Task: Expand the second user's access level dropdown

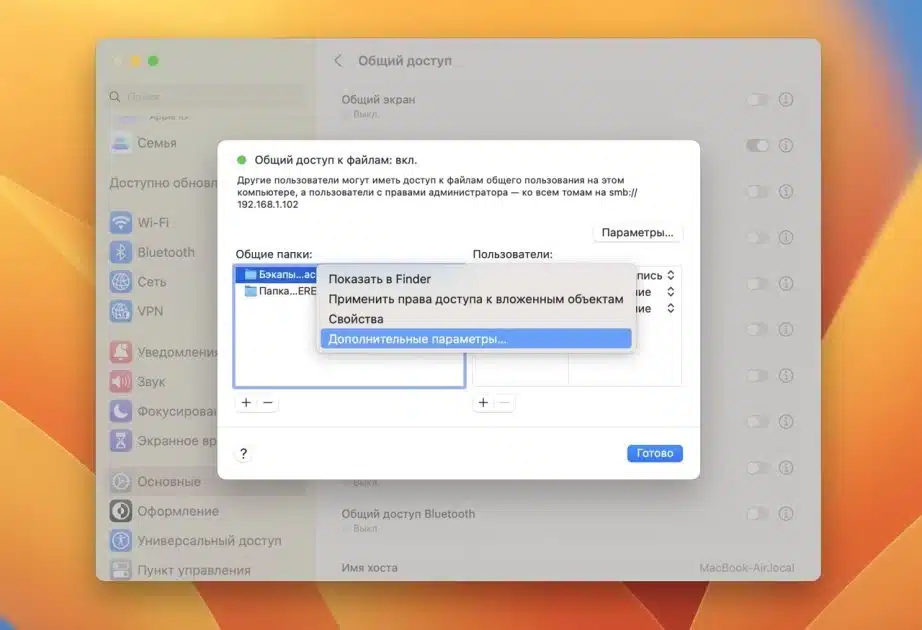Action: click(x=670, y=293)
